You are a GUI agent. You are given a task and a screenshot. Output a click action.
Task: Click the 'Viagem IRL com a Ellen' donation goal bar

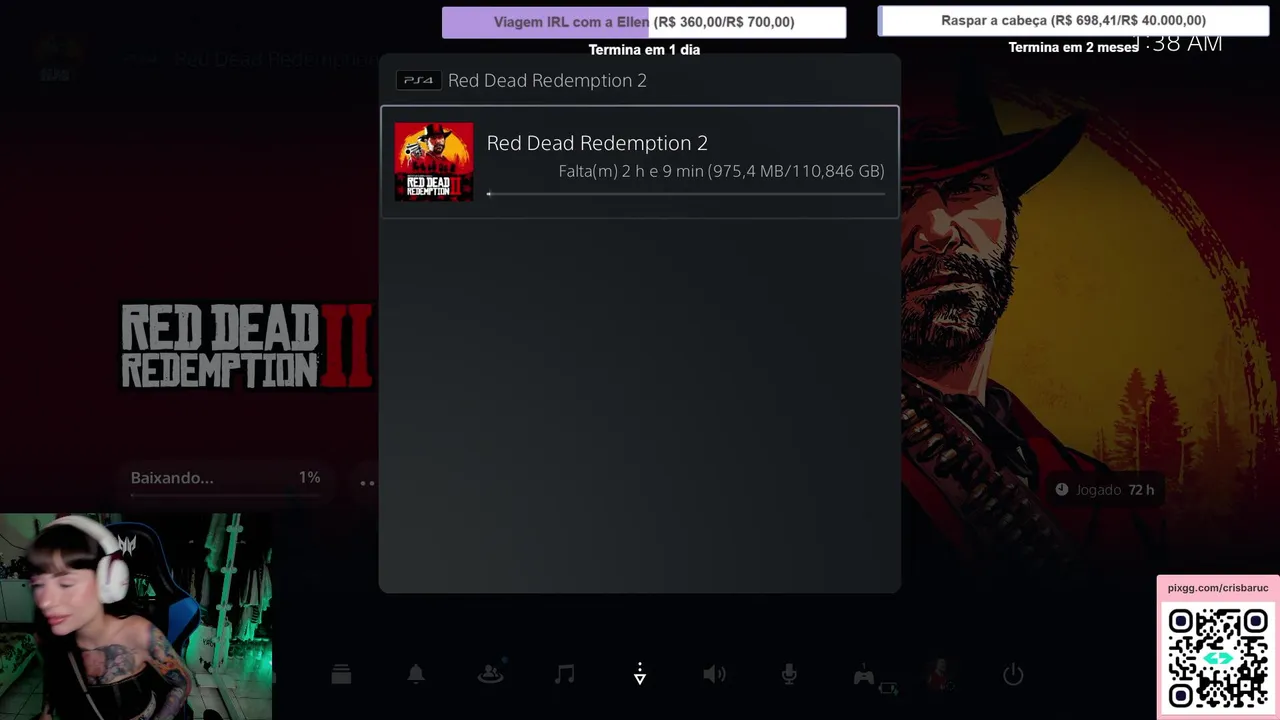click(x=644, y=22)
